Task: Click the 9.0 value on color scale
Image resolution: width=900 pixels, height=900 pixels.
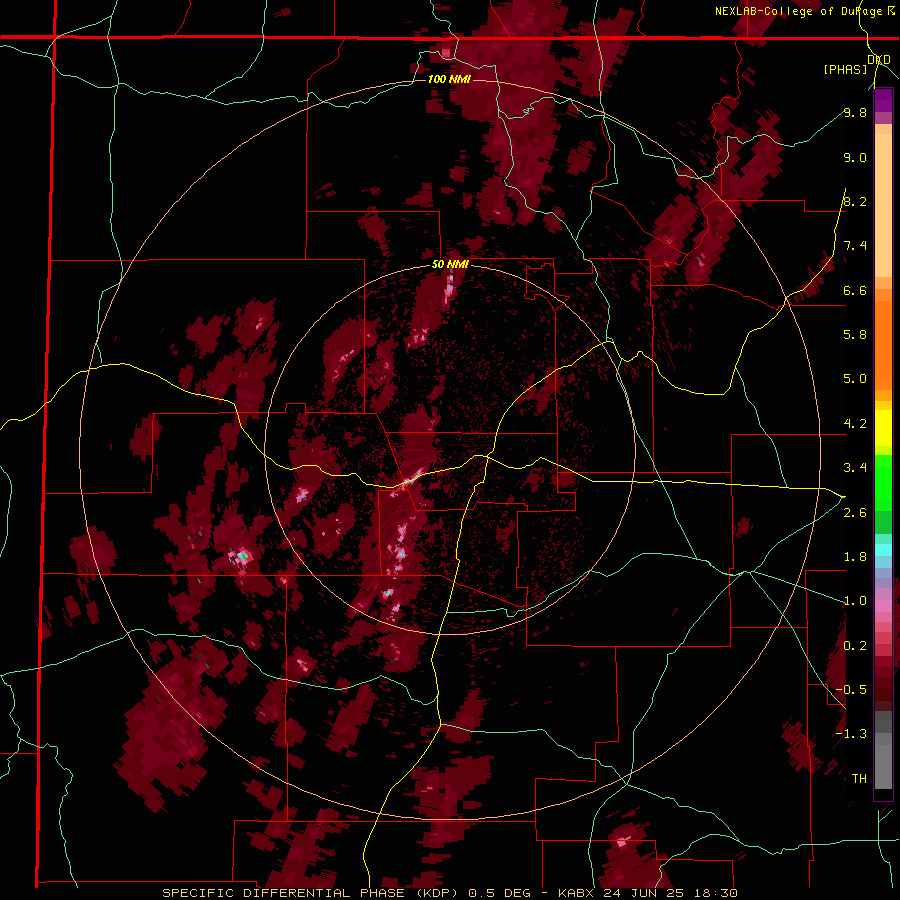Action: (x=855, y=157)
